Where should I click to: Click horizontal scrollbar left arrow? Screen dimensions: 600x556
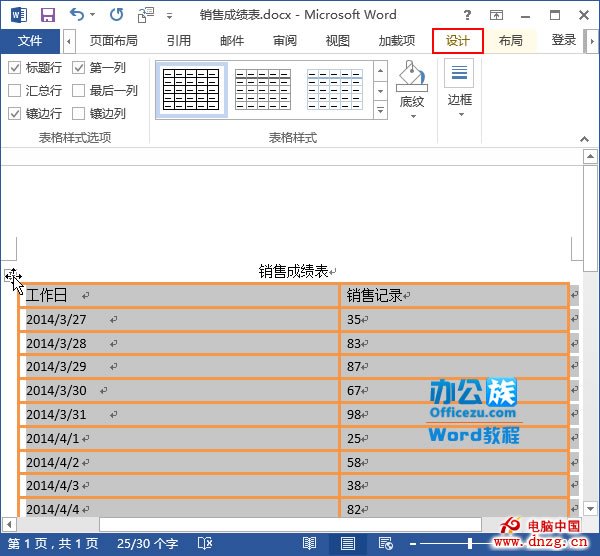(x=9, y=524)
